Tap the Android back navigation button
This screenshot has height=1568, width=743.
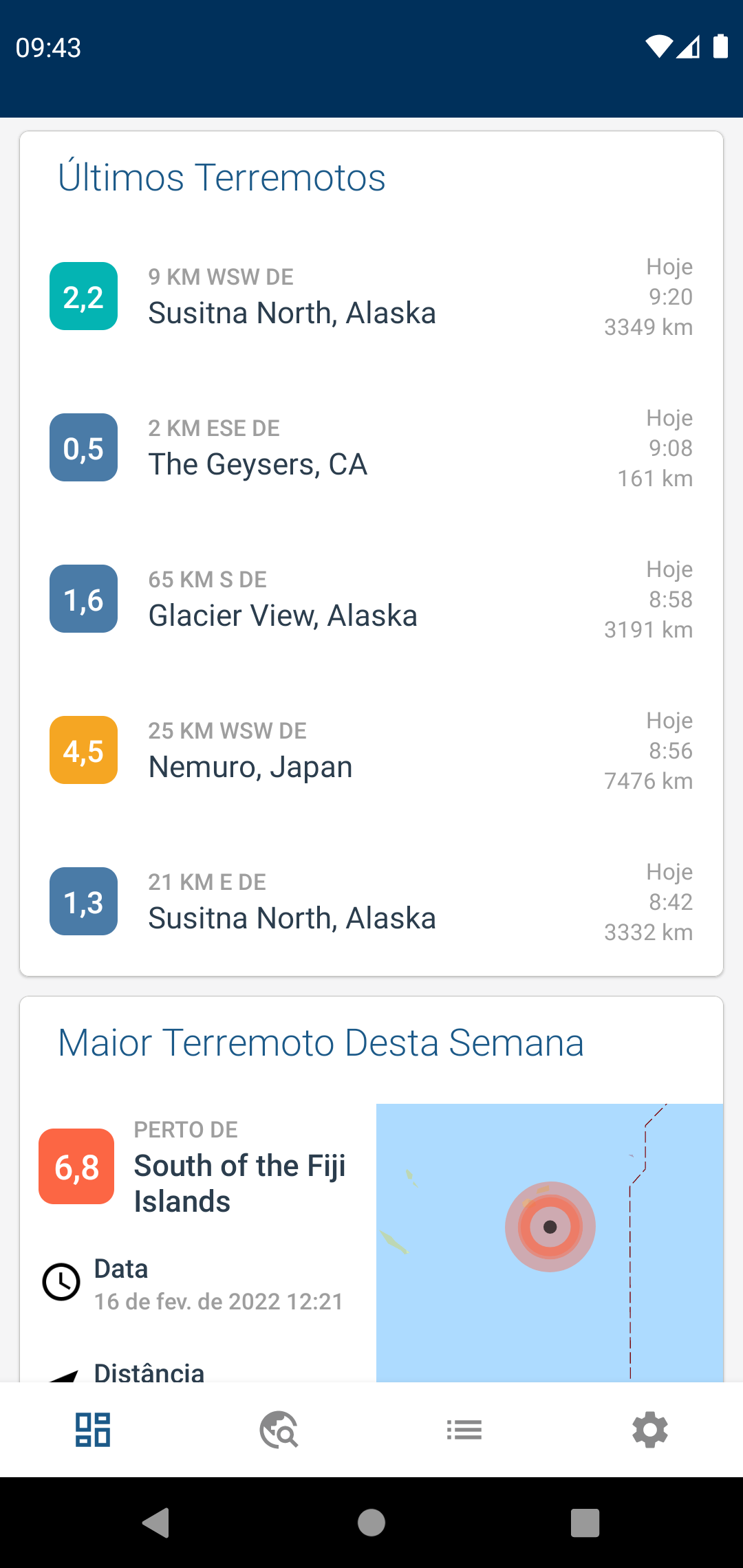click(x=156, y=1523)
